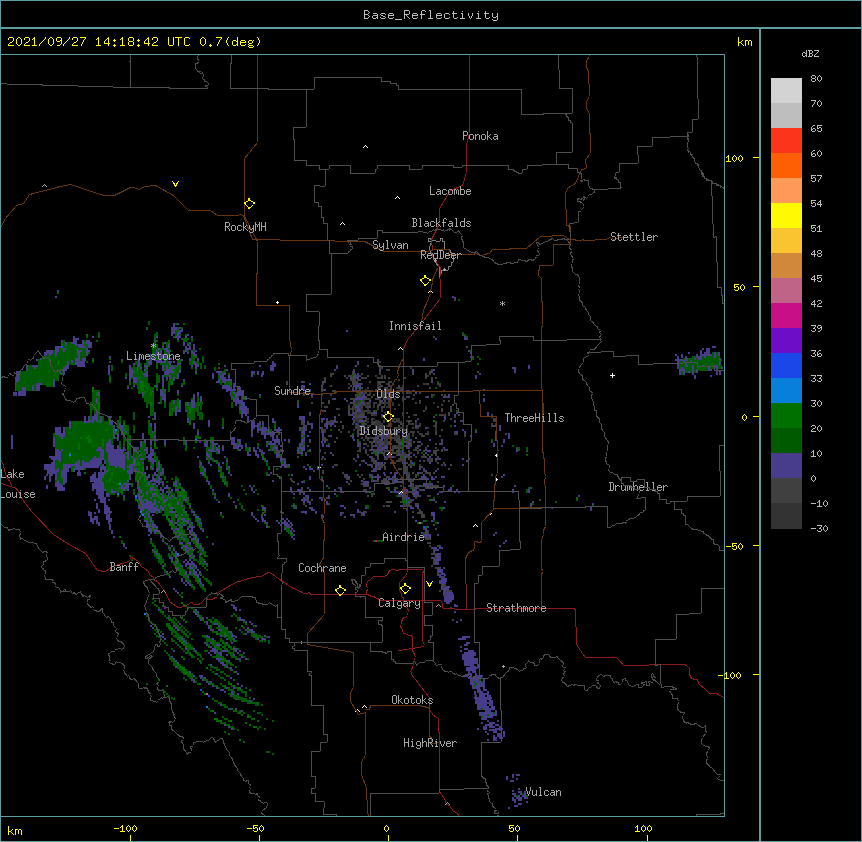Image resolution: width=862 pixels, height=842 pixels.
Task: Click the caret marker southwest of Ponoka
Action: pyautogui.click(x=366, y=147)
